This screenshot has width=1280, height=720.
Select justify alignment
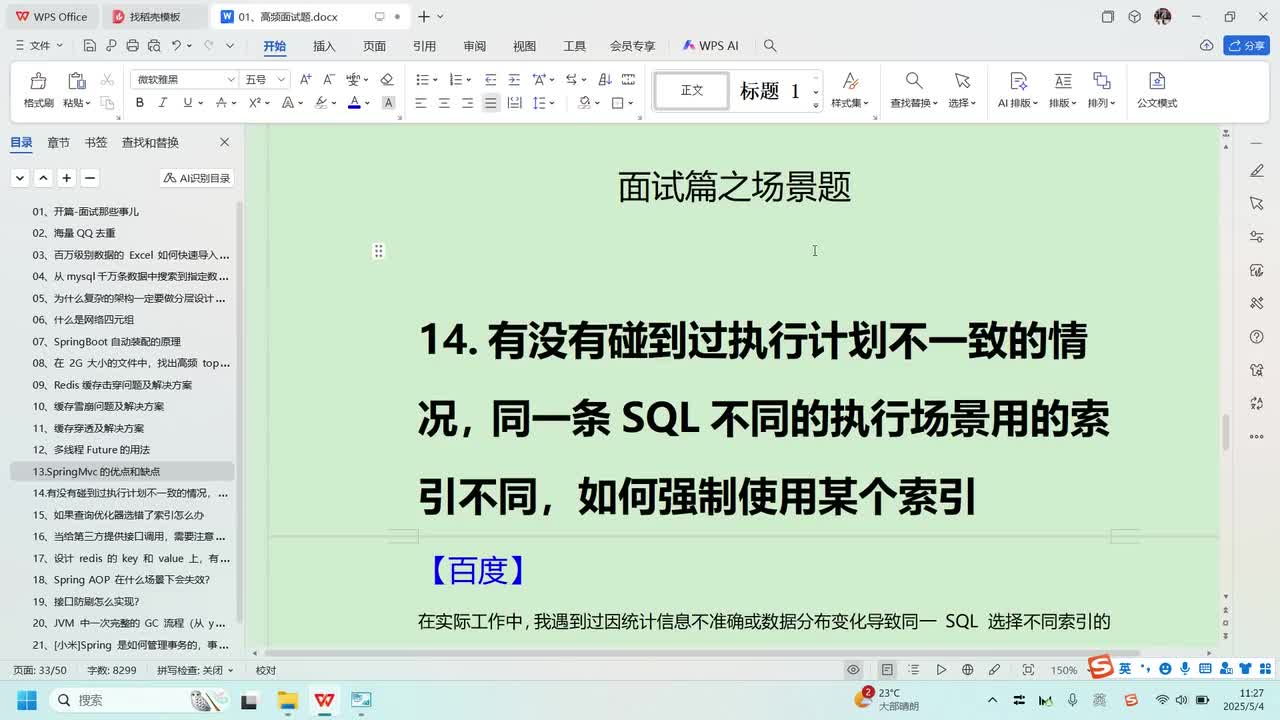click(x=490, y=103)
